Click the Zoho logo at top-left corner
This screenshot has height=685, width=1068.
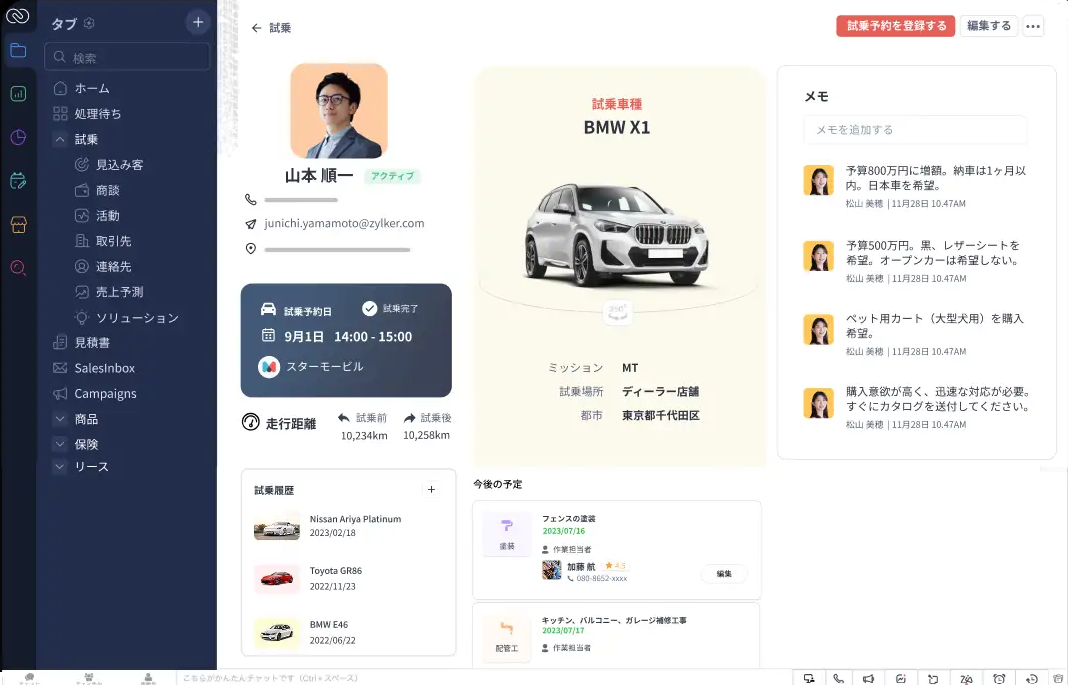(17, 15)
